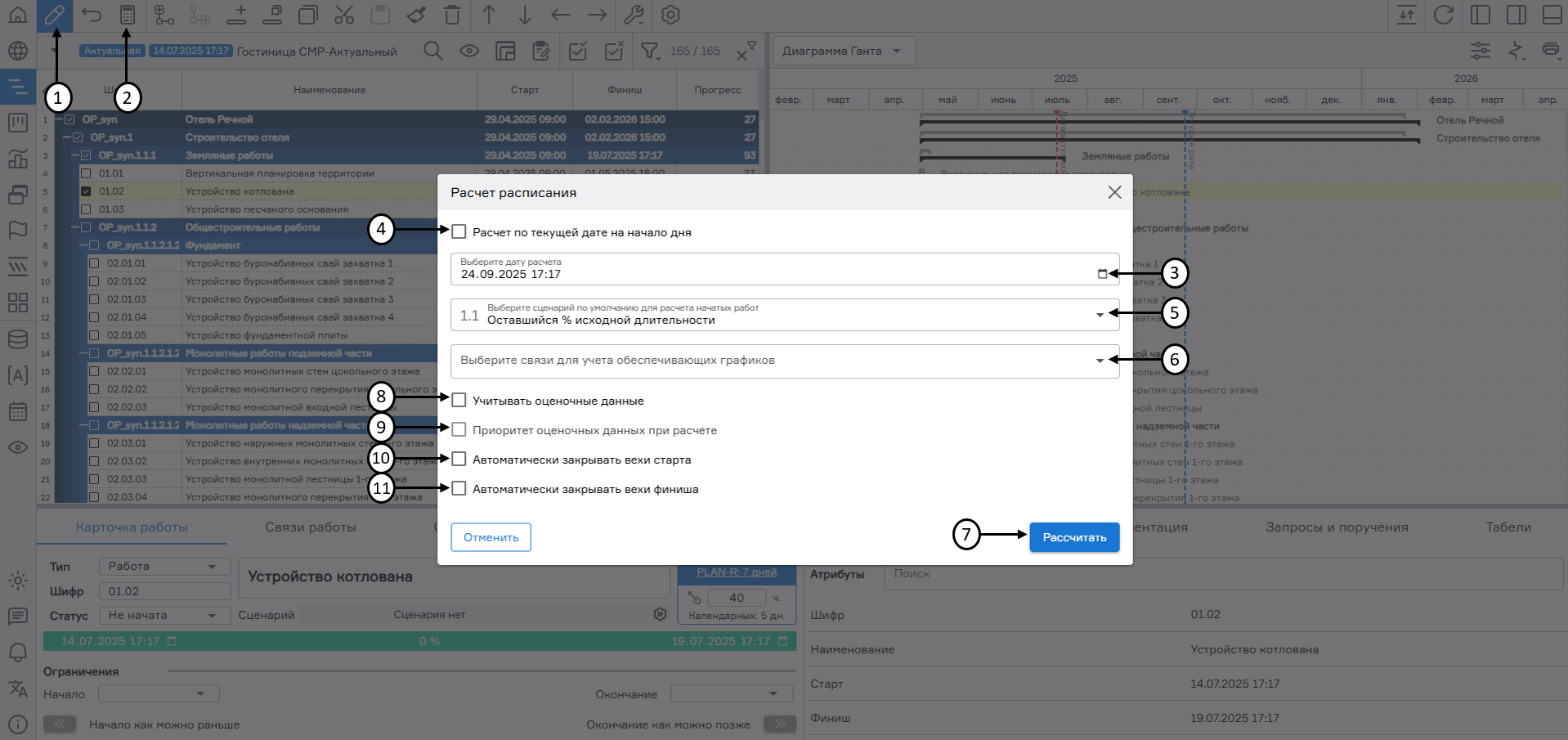
Task: Click the scissors cut icon
Action: 344,15
